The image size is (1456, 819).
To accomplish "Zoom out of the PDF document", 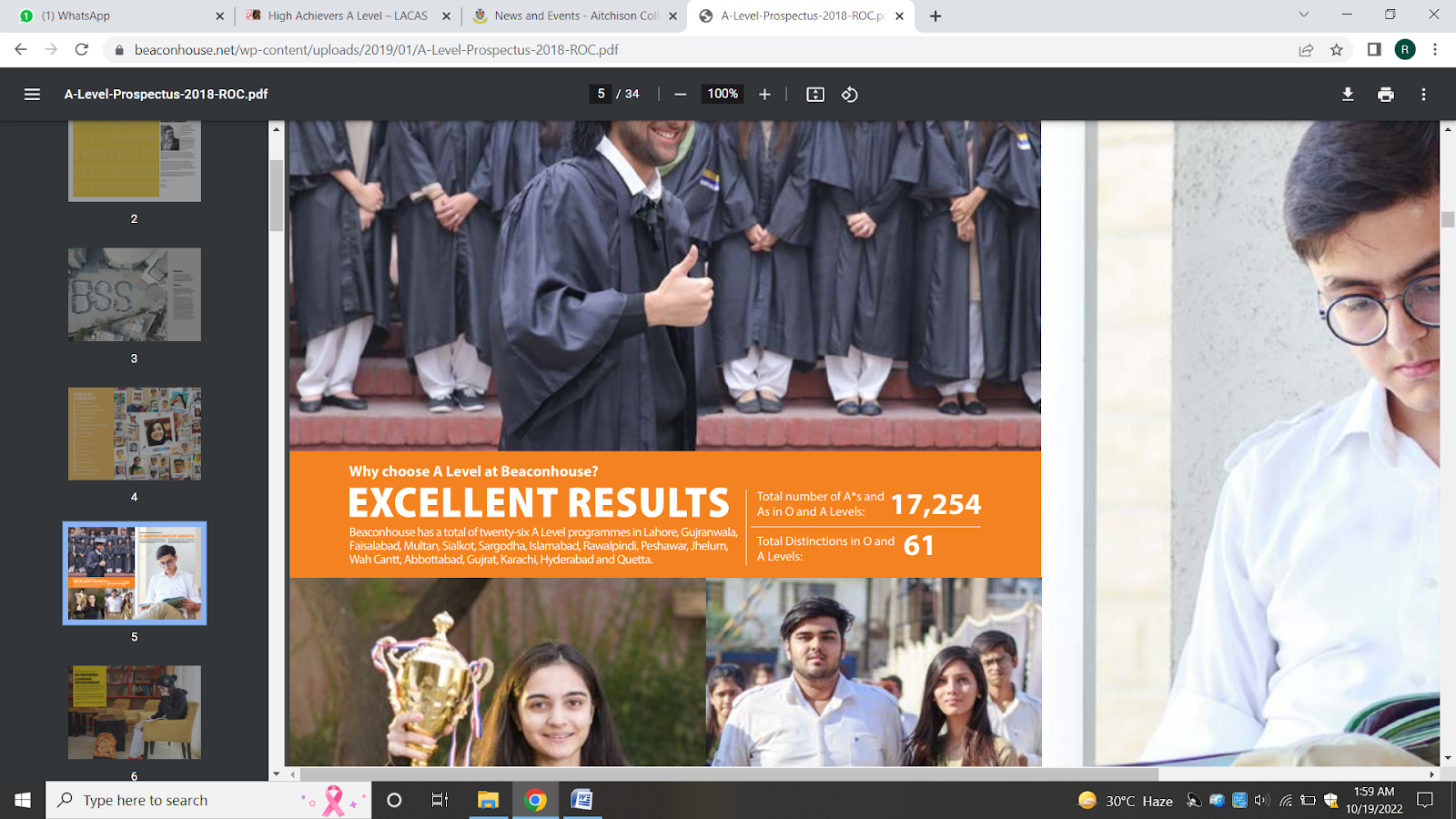I will coord(680,94).
